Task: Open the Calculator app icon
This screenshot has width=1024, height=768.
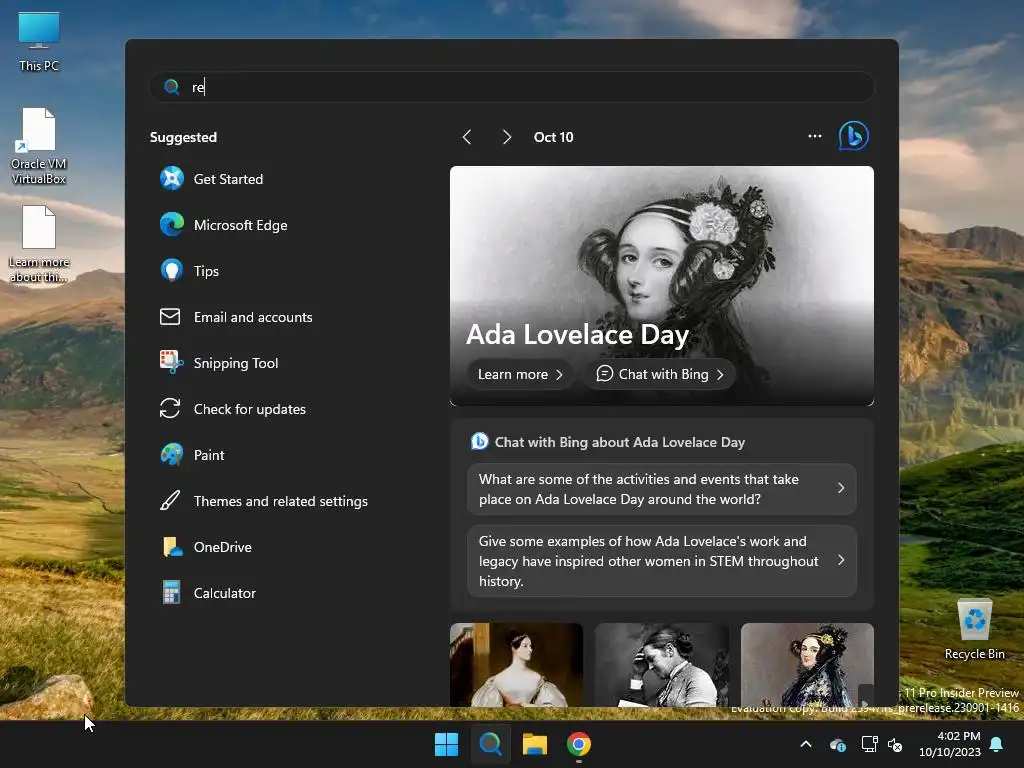Action: tap(172, 593)
